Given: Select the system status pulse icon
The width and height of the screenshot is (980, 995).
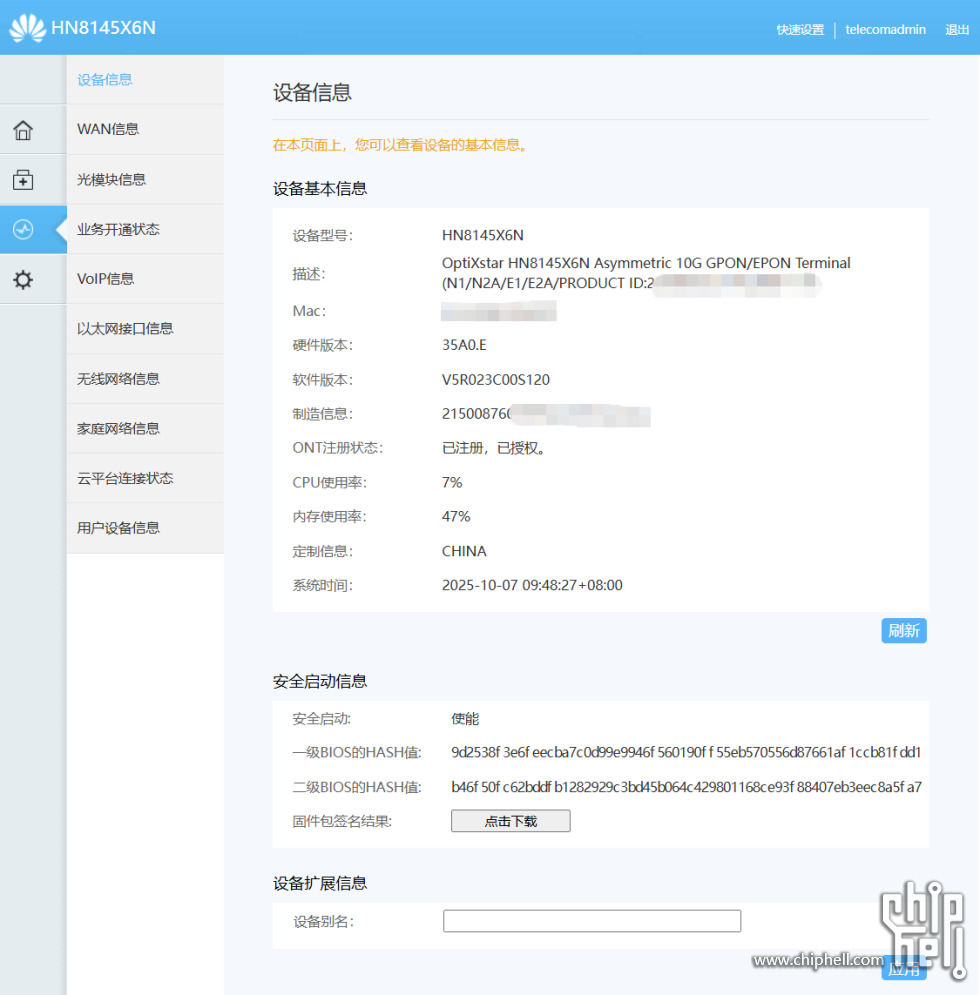Looking at the screenshot, I should [x=23, y=229].
